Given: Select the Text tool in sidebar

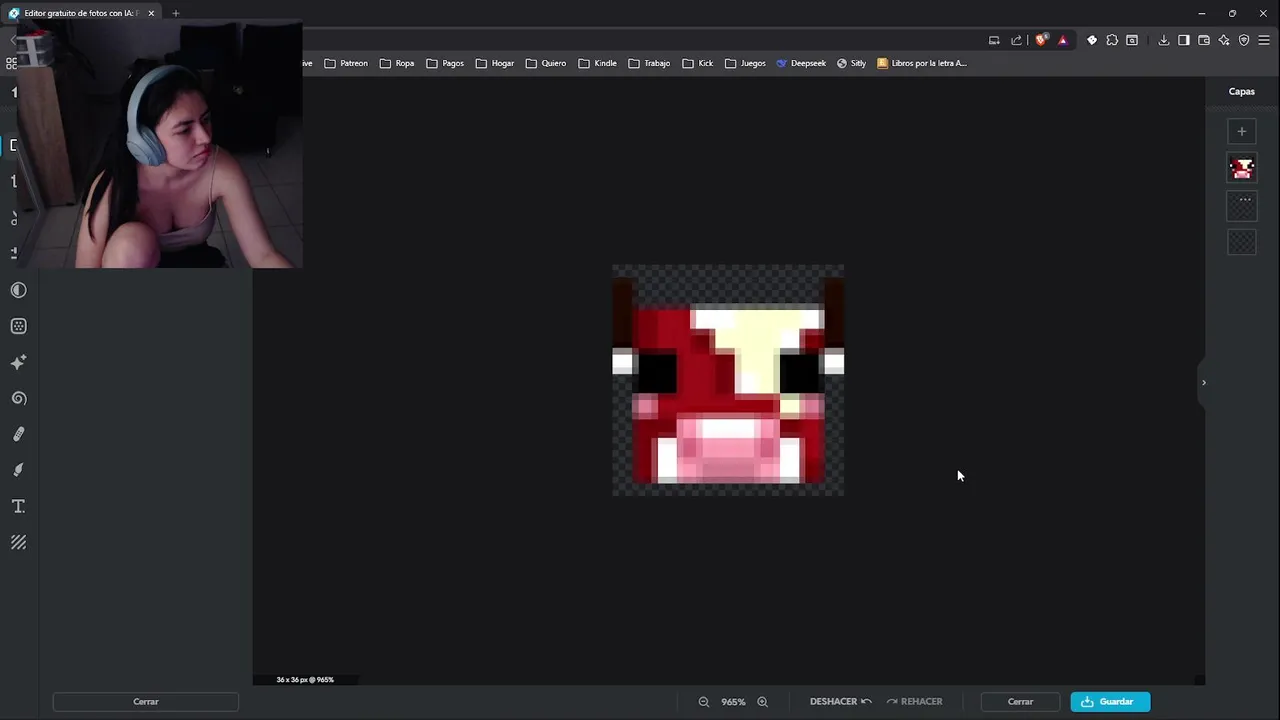Looking at the screenshot, I should [18, 506].
